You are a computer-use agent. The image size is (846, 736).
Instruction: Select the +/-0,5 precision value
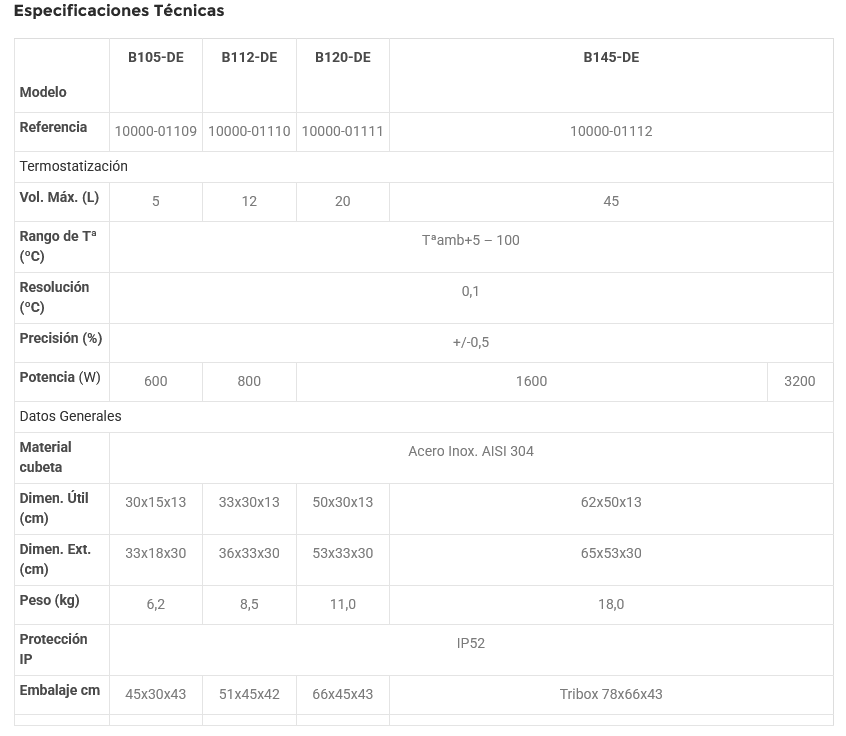(x=471, y=342)
